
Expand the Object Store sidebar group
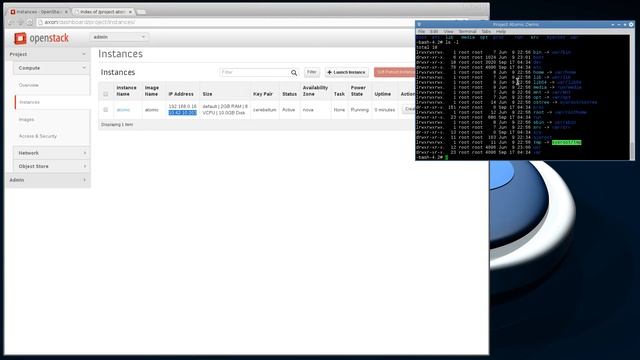pyautogui.click(x=51, y=167)
